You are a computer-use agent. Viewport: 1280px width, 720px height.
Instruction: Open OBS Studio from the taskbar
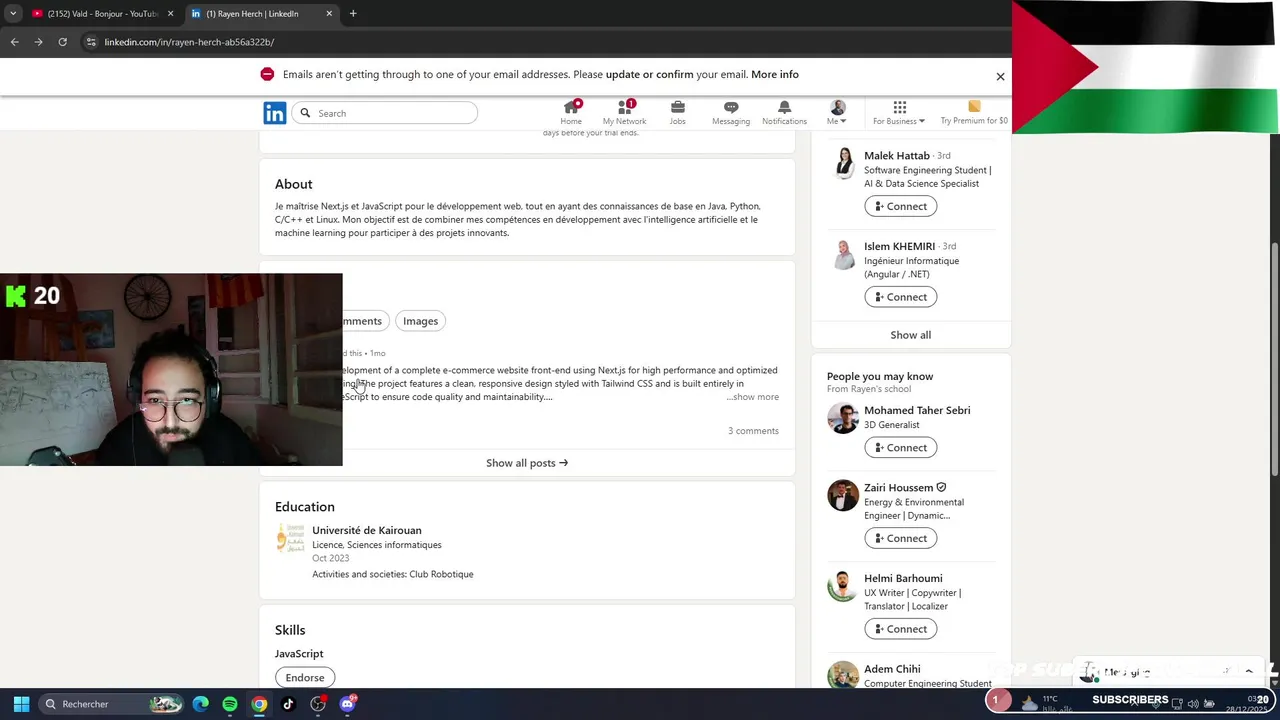coord(318,704)
